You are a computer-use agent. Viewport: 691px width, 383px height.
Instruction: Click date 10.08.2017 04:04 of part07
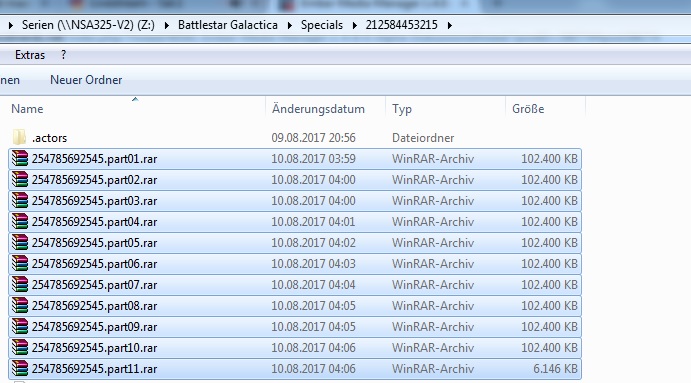tap(313, 285)
